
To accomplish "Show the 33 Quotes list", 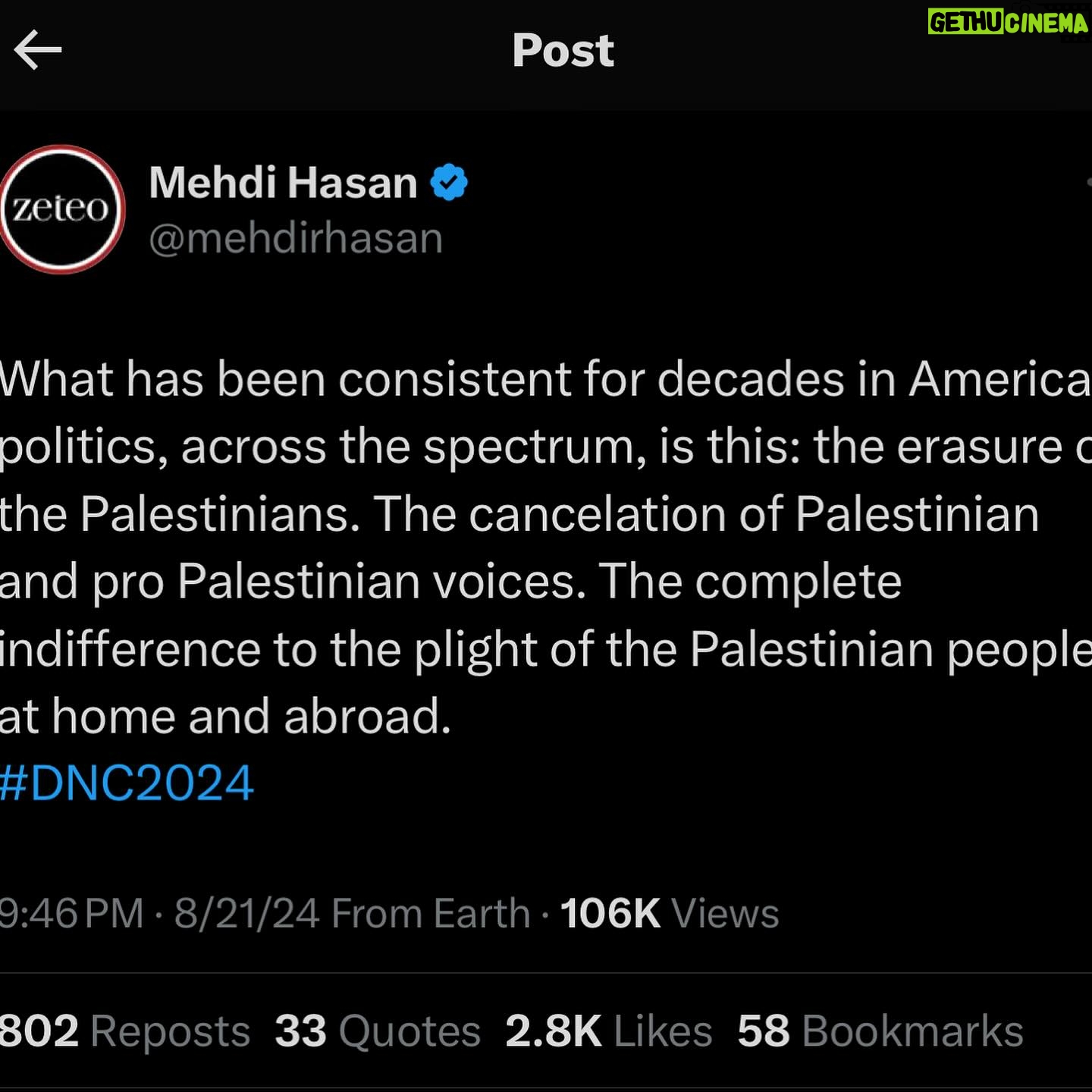I will point(378,1031).
